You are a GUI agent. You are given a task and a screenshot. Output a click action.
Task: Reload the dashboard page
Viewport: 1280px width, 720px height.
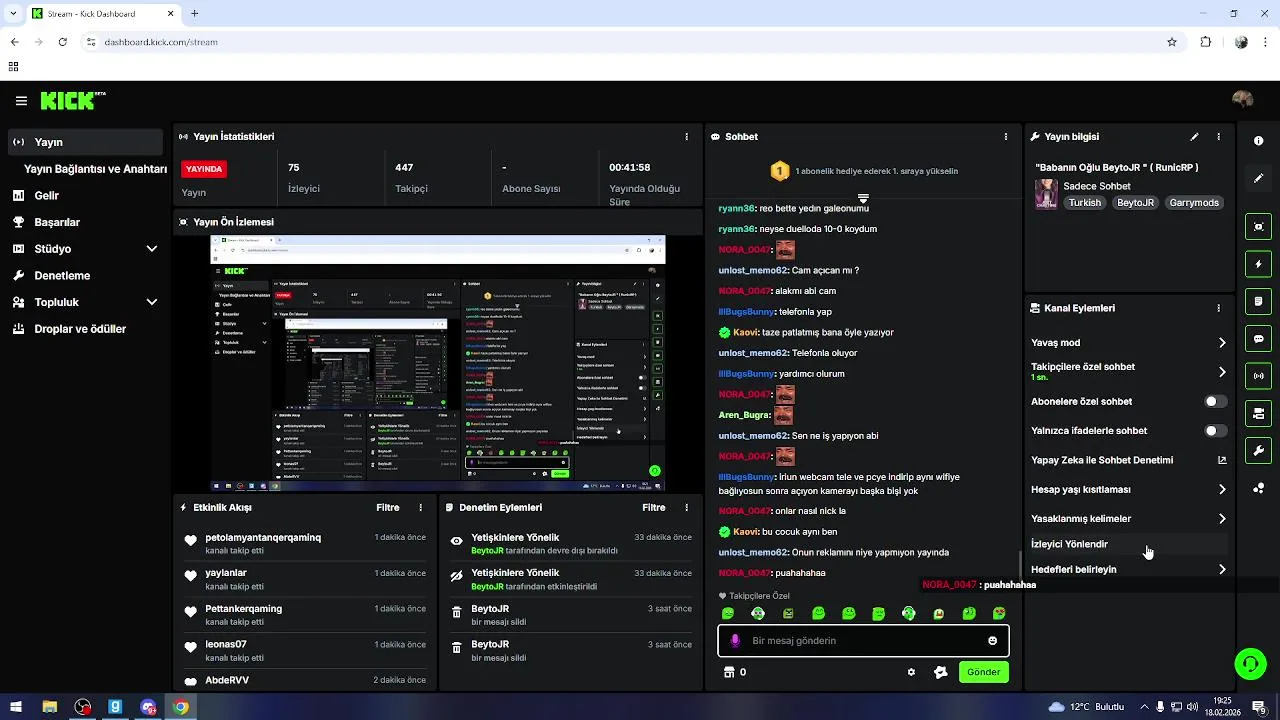tap(62, 42)
